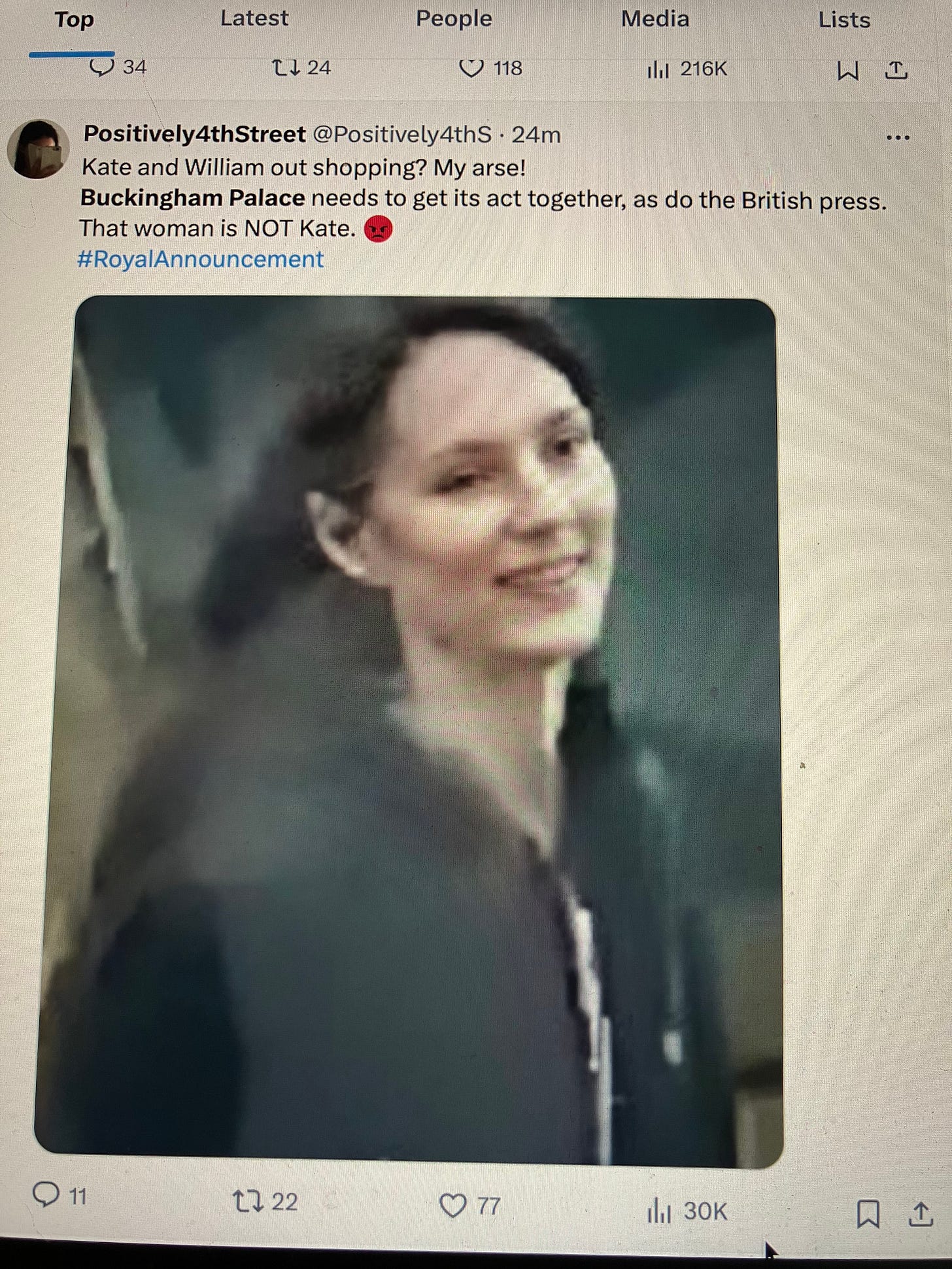Go to the Lists tab
Viewport: 952px width, 1269px height.
844,20
